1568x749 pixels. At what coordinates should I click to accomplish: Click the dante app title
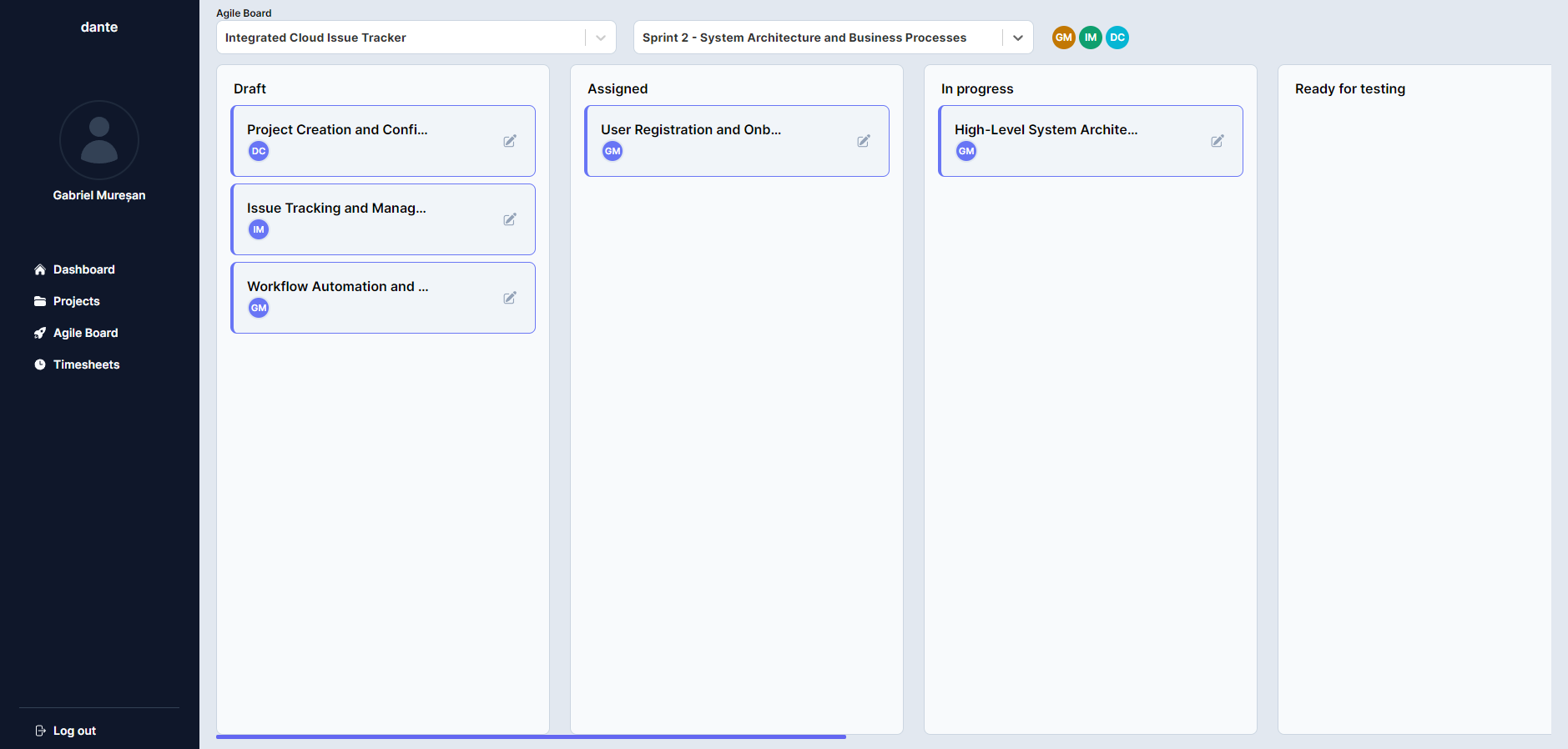(x=99, y=27)
